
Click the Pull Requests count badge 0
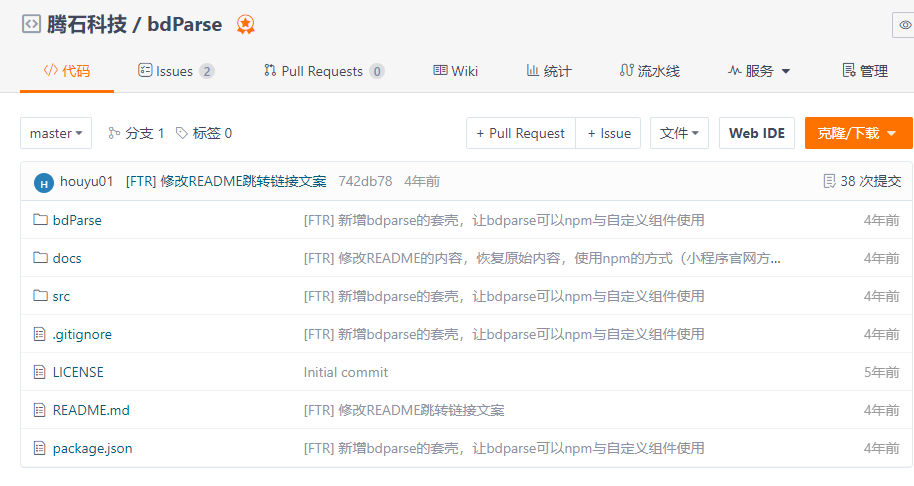point(377,71)
